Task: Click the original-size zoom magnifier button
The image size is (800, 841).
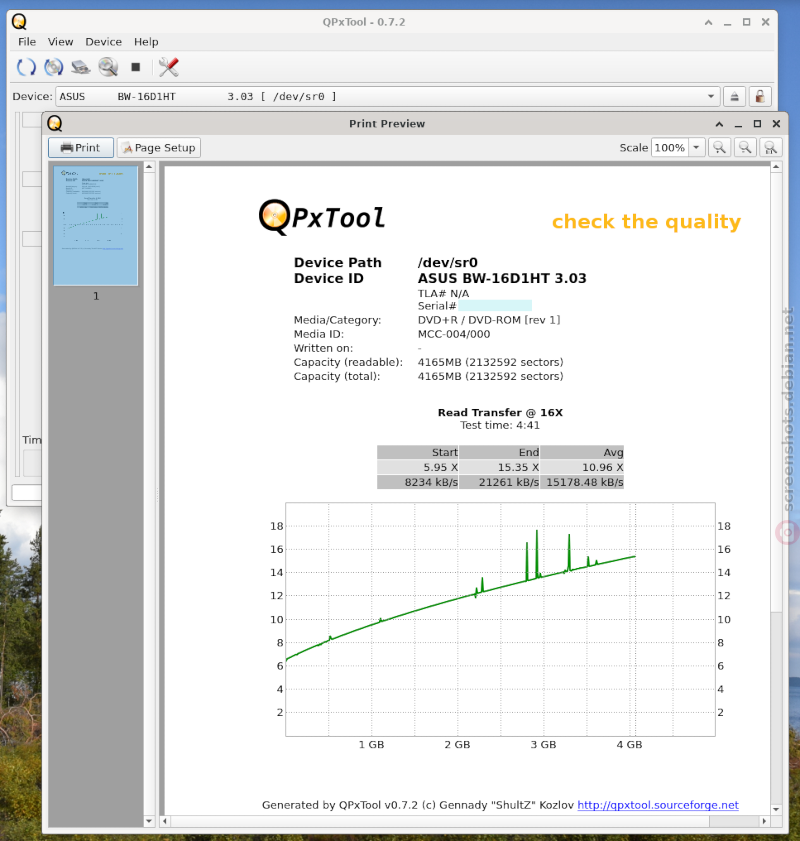Action: (x=771, y=147)
